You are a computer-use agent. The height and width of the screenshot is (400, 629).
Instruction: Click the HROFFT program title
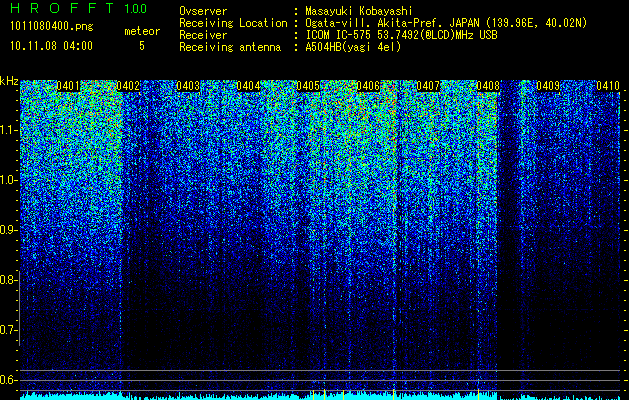(62, 8)
